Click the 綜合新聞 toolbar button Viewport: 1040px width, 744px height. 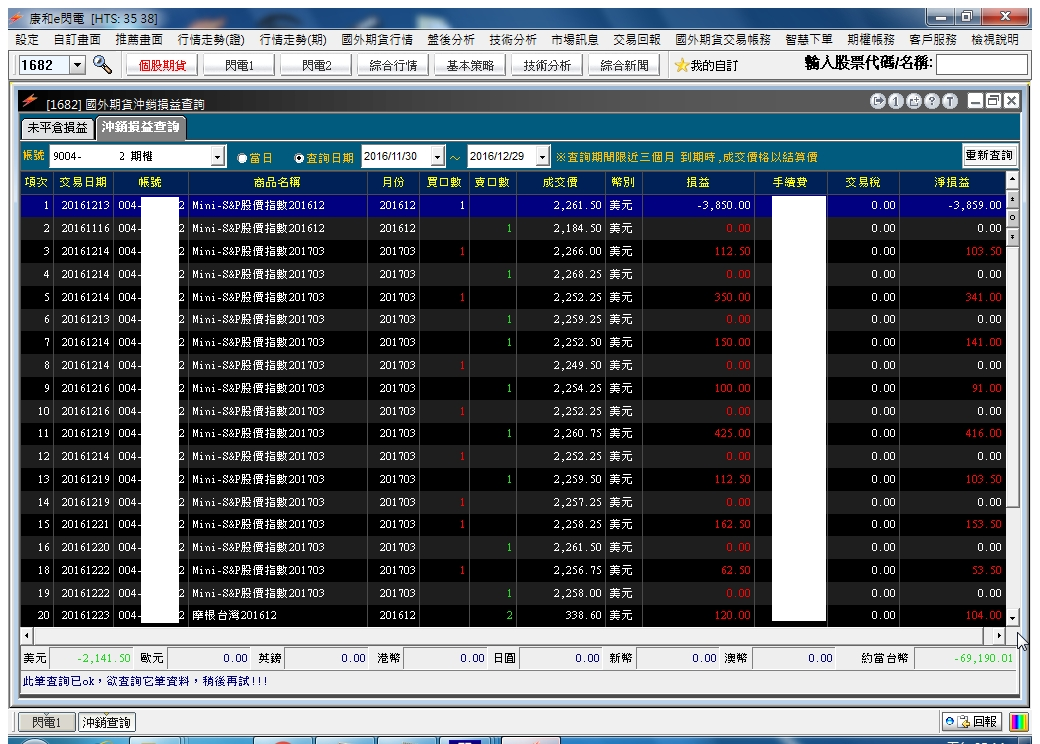pyautogui.click(x=624, y=65)
